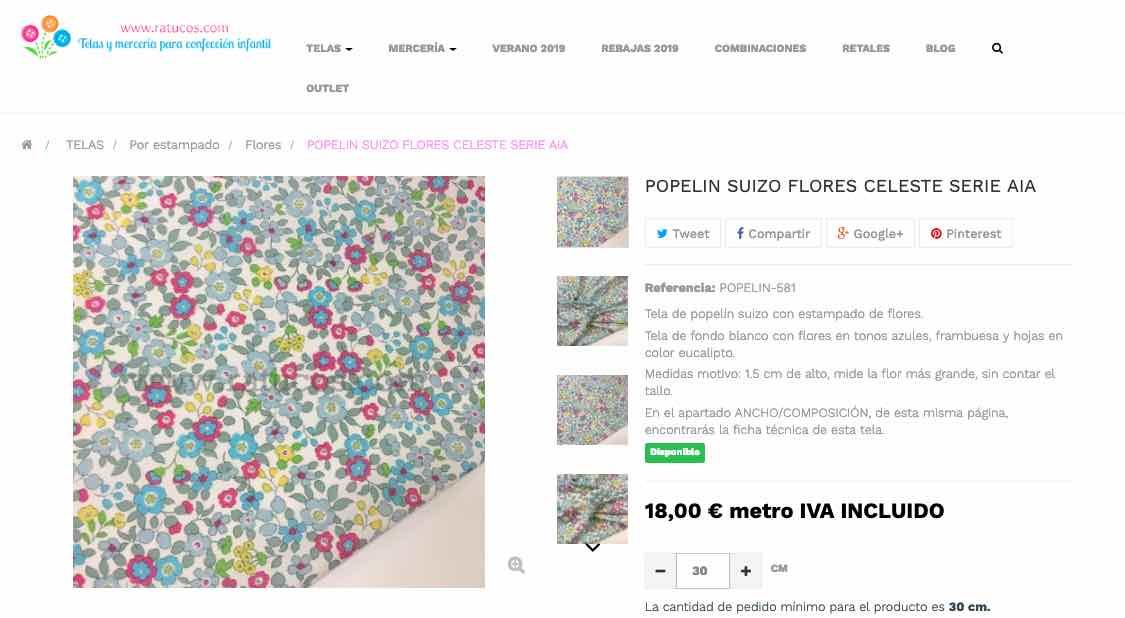Open the COMBINACIONES menu item
Screen dimensions: 1125x618
tap(760, 48)
